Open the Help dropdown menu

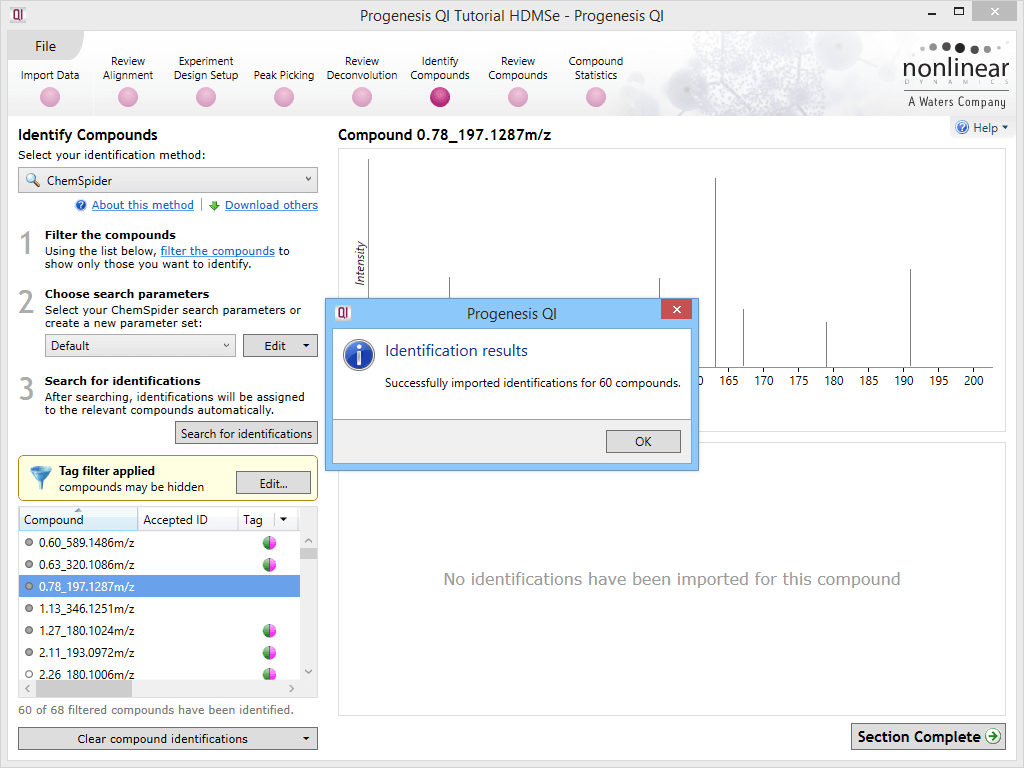click(x=982, y=128)
